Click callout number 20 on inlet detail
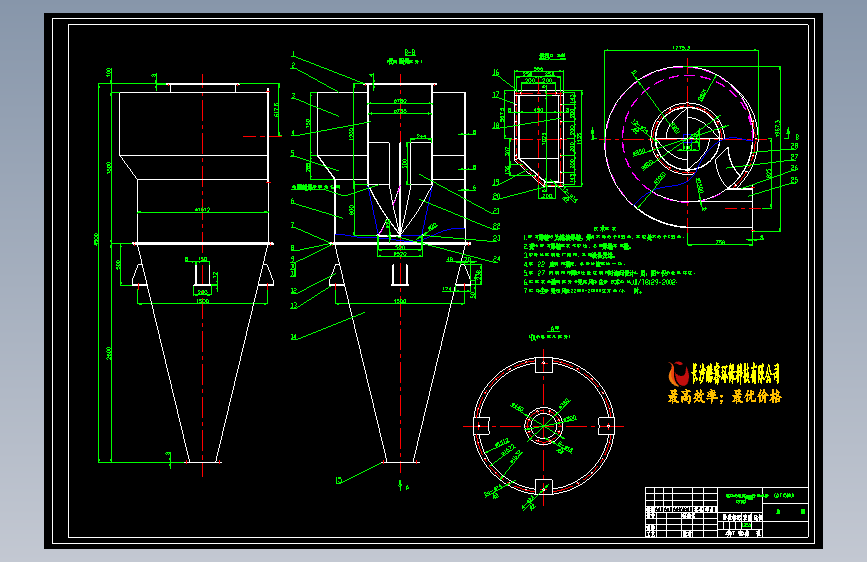This screenshot has width=867, height=562. [x=496, y=196]
